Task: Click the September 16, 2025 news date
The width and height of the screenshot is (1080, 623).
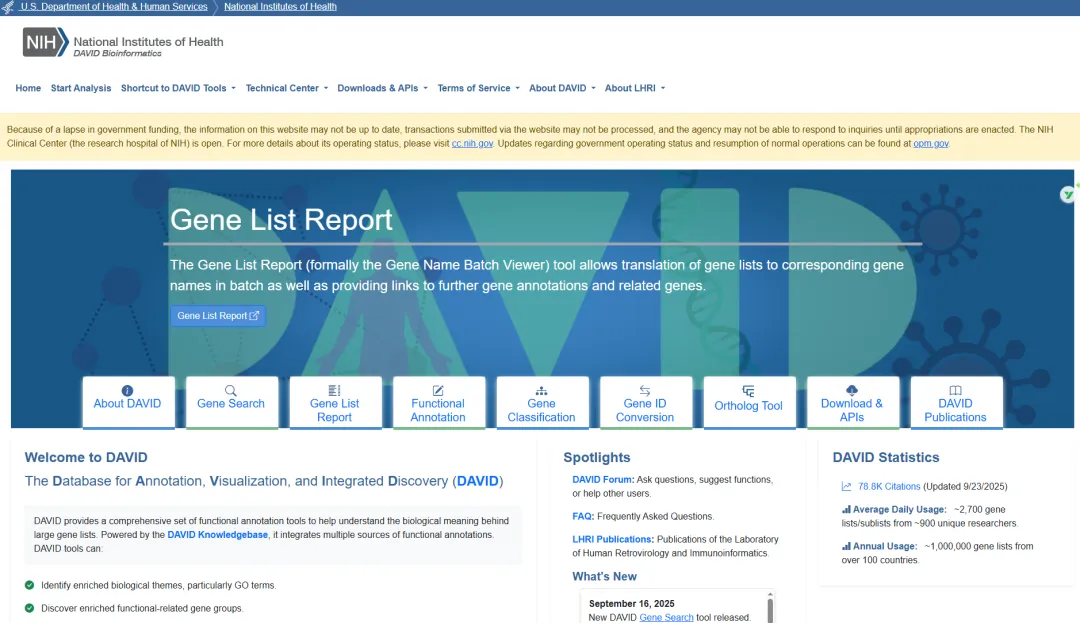Action: click(x=632, y=604)
